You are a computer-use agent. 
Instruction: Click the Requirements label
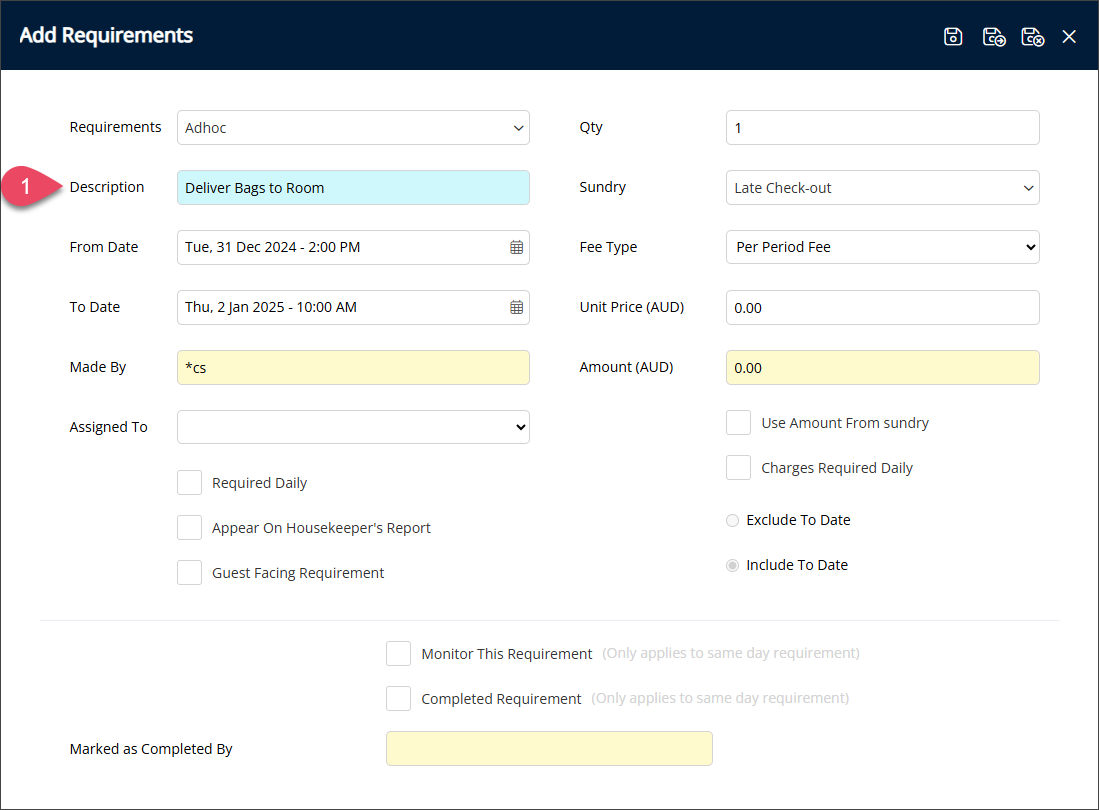click(115, 127)
